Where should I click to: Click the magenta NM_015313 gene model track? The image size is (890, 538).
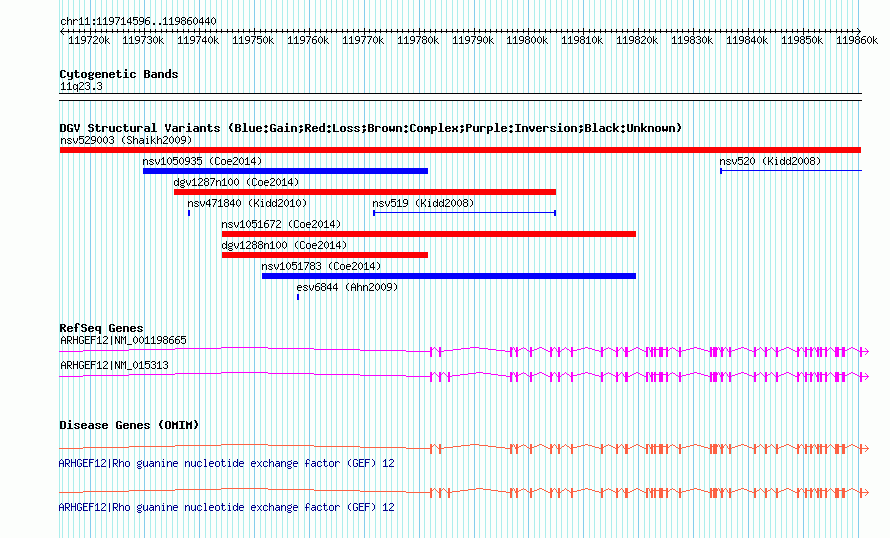(464, 376)
